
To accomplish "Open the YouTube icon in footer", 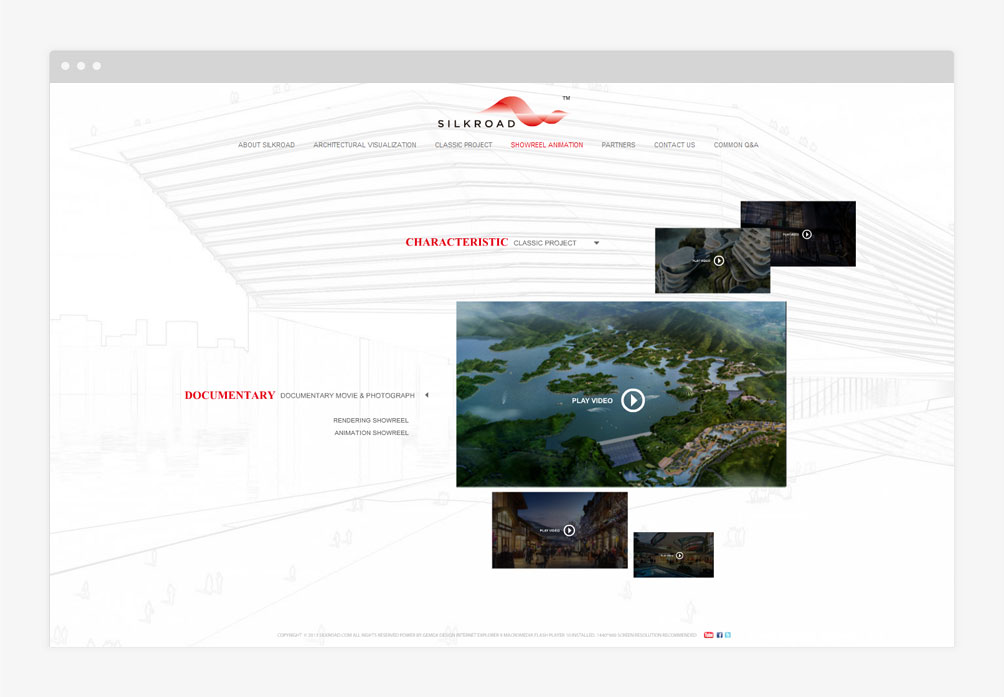I will tap(708, 635).
